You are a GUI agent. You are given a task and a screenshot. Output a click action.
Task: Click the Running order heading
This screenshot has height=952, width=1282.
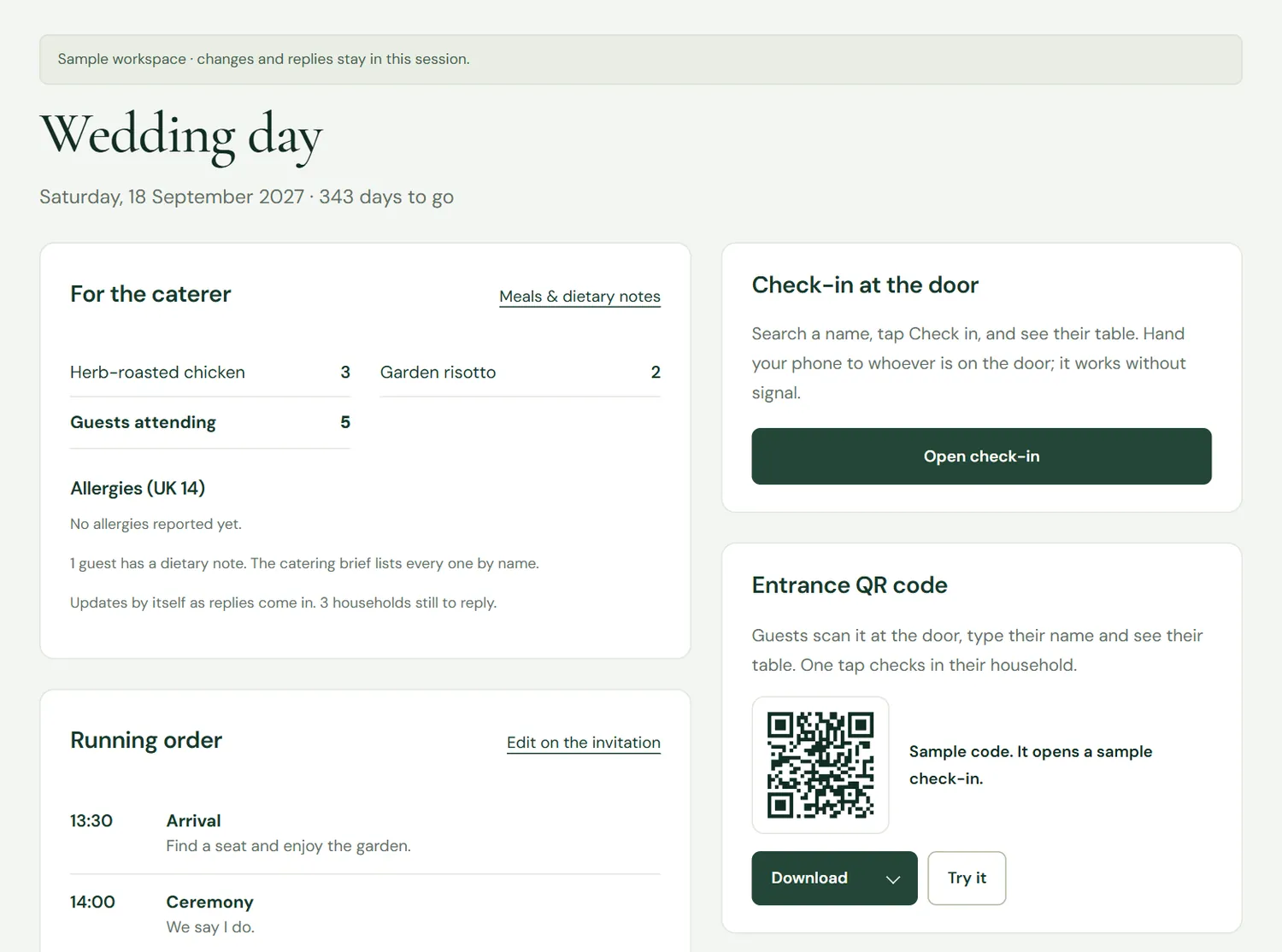[x=146, y=740]
